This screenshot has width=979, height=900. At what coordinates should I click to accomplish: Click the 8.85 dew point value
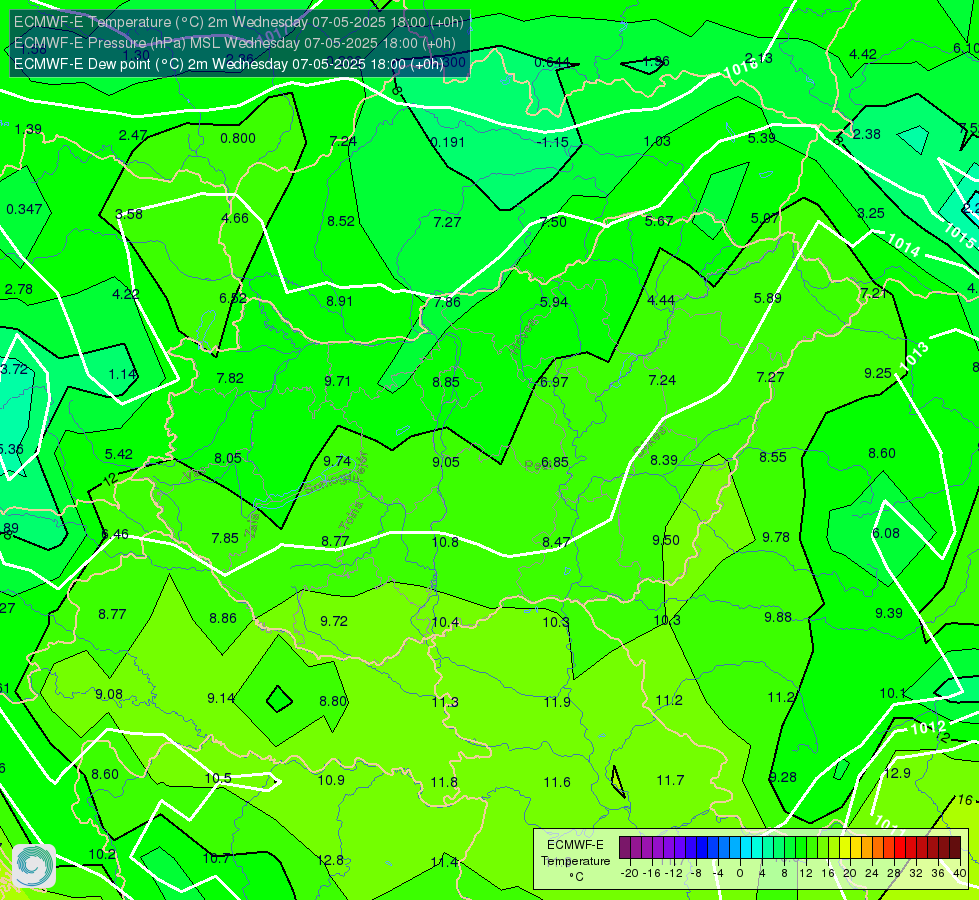coord(446,382)
